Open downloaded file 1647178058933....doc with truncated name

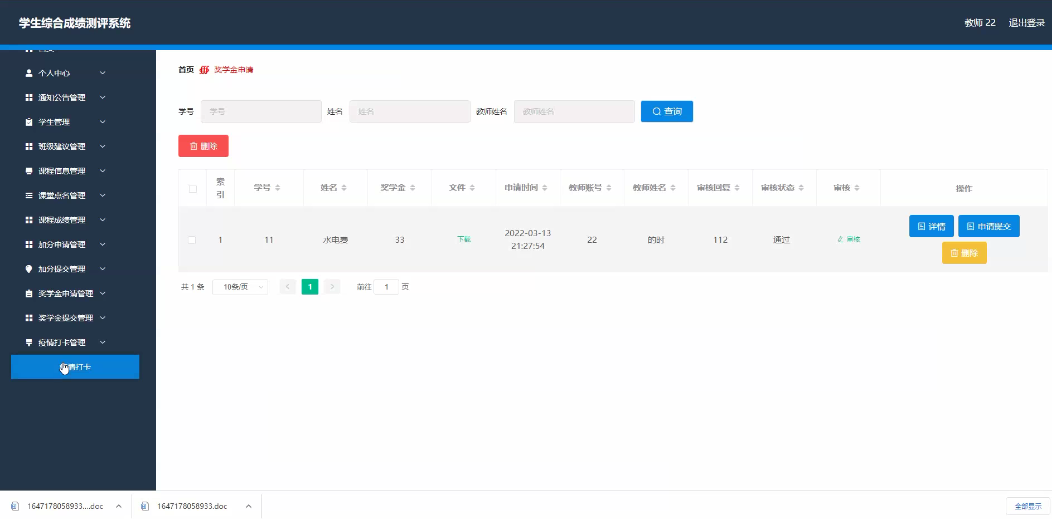(65, 506)
